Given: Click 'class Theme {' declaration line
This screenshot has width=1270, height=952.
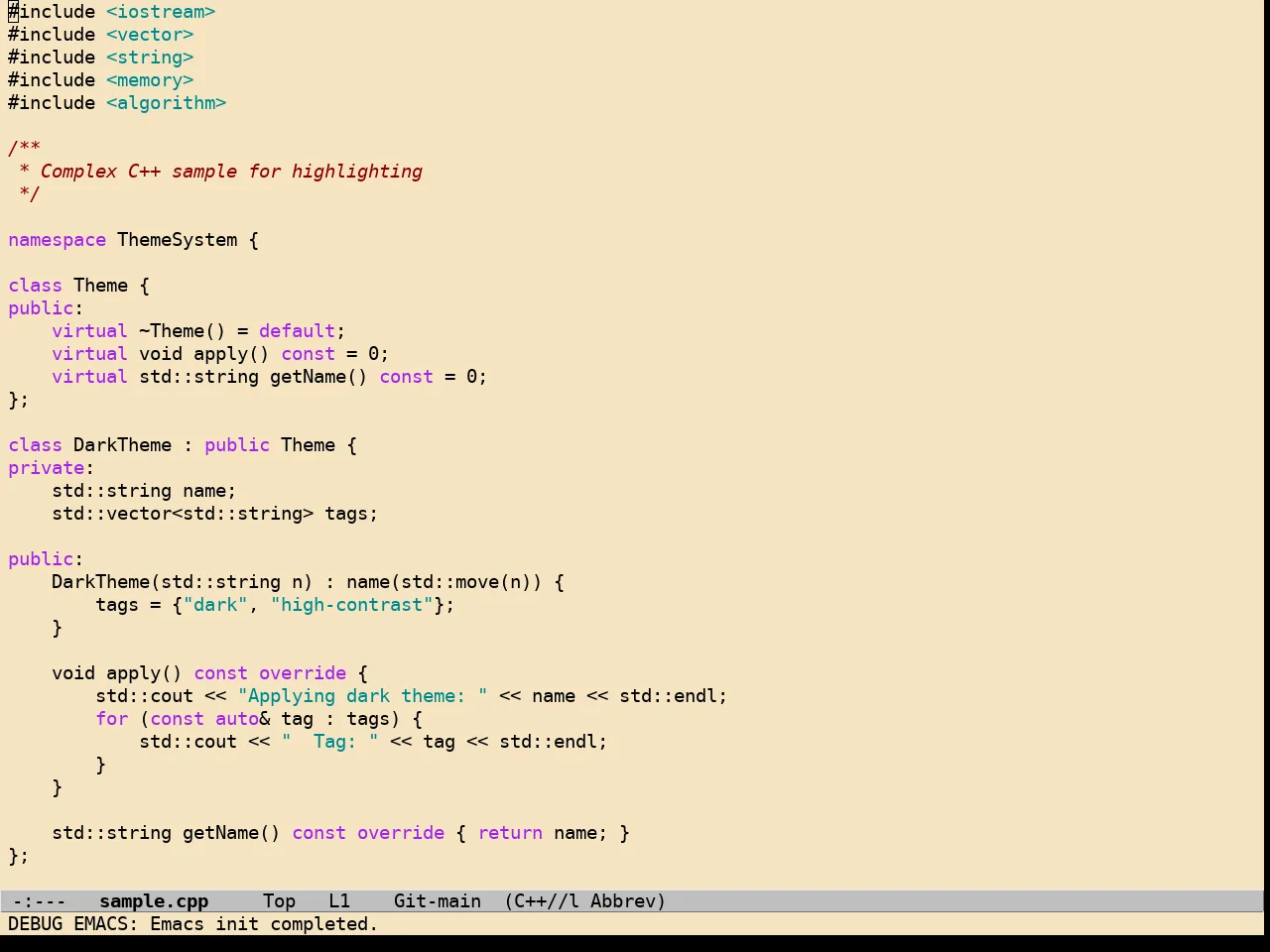Looking at the screenshot, I should pyautogui.click(x=79, y=286).
